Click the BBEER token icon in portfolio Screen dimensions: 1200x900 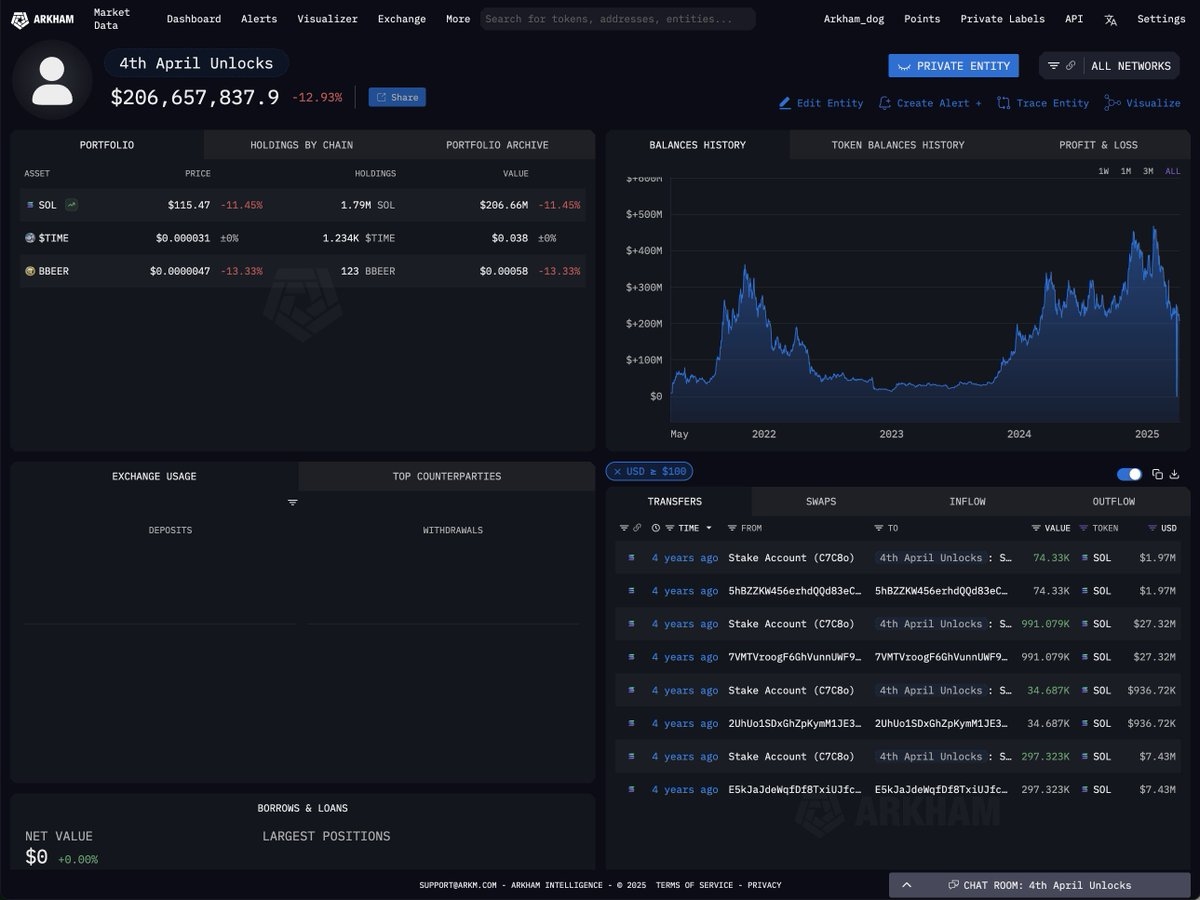(30, 271)
